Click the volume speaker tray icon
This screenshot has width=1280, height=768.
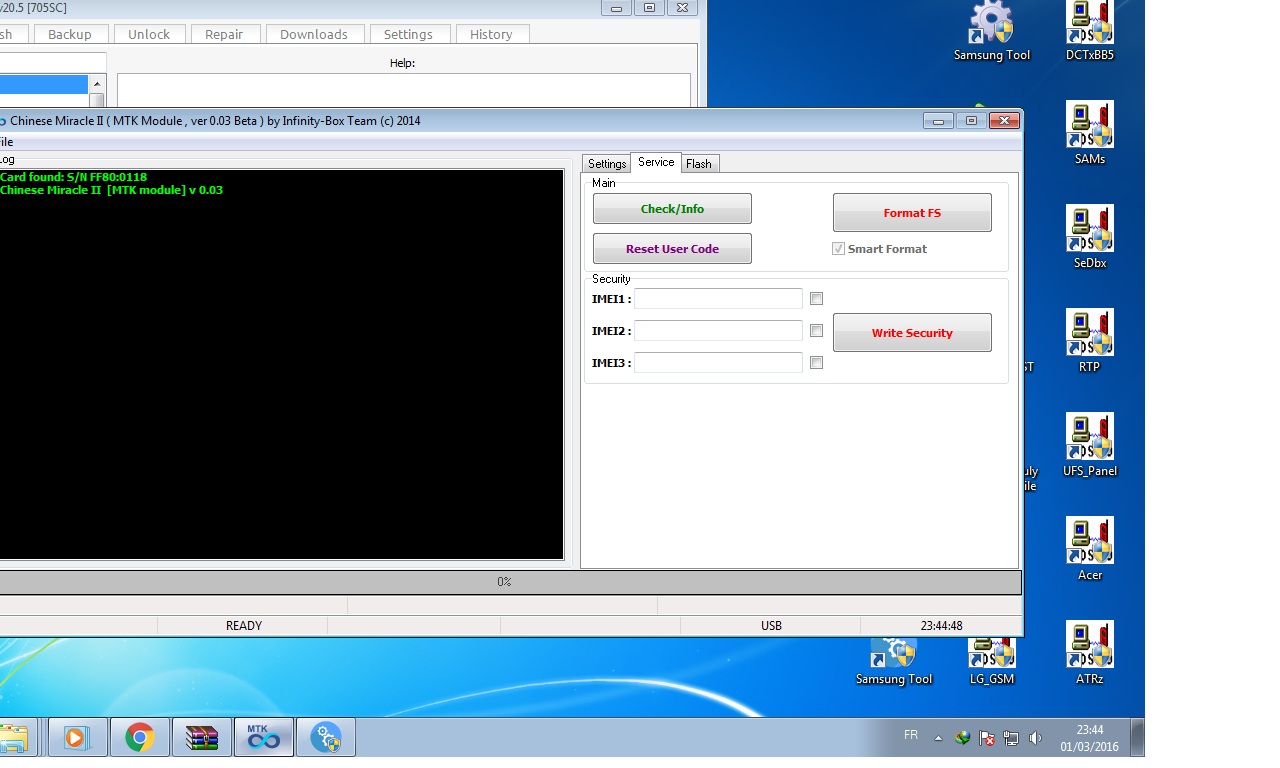click(1035, 738)
